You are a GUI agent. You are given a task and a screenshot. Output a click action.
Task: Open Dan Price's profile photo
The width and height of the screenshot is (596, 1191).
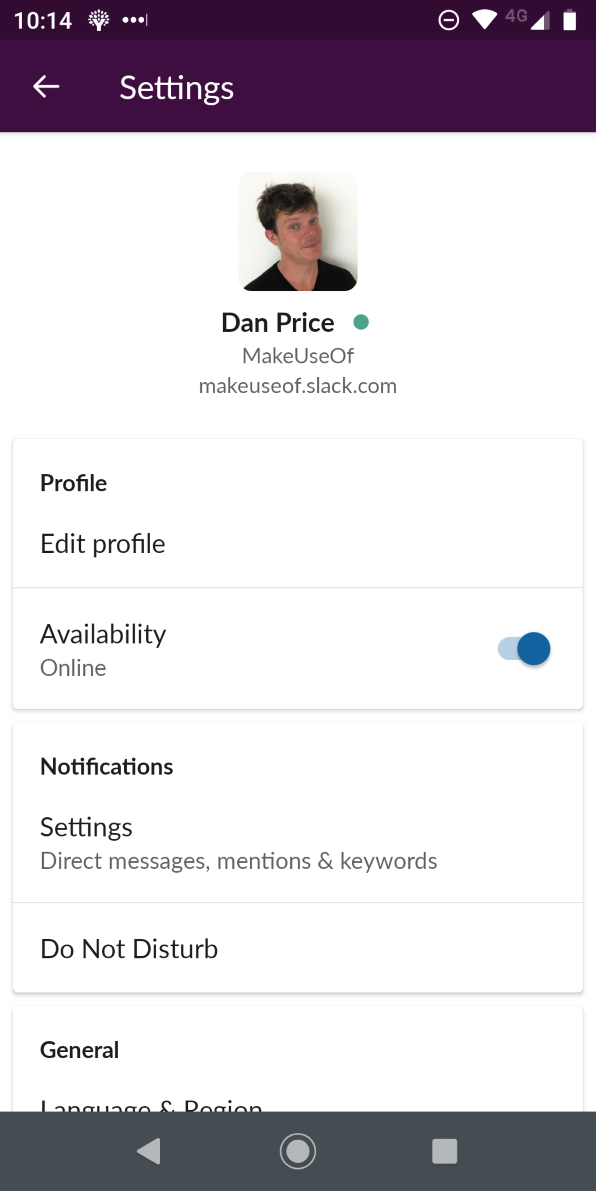[x=297, y=230]
